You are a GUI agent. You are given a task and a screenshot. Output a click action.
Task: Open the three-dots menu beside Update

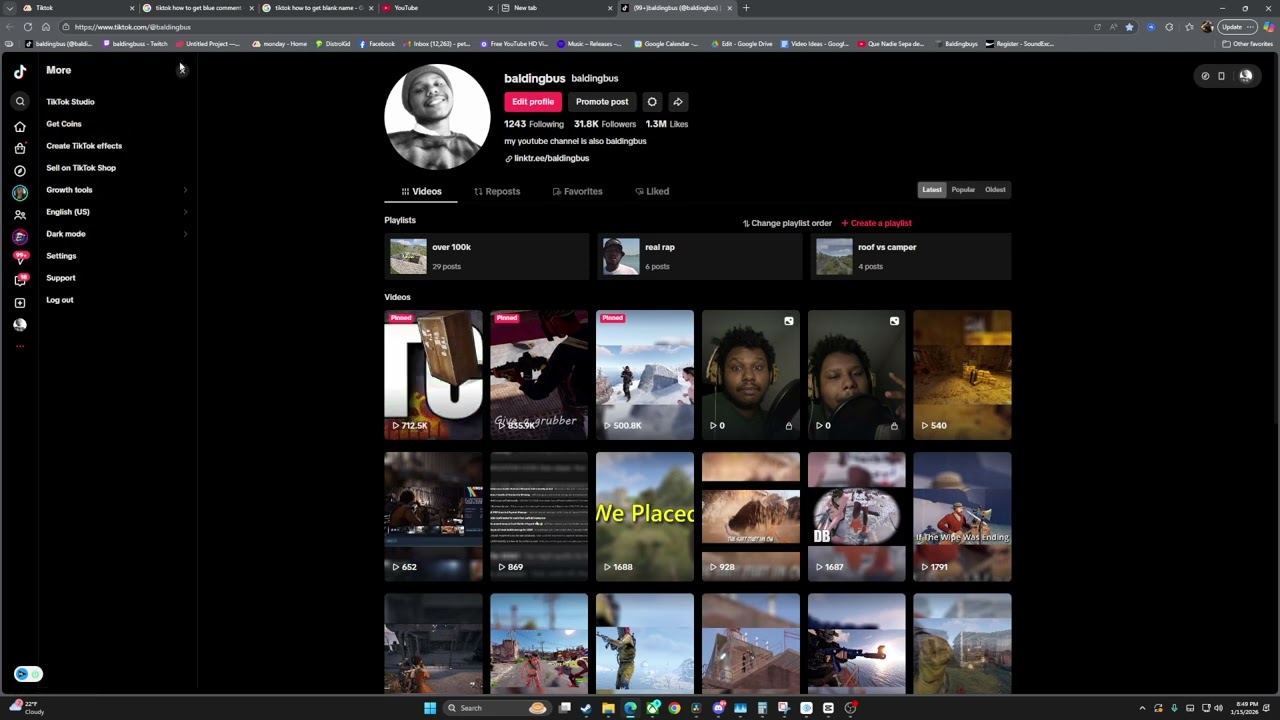[1251, 27]
